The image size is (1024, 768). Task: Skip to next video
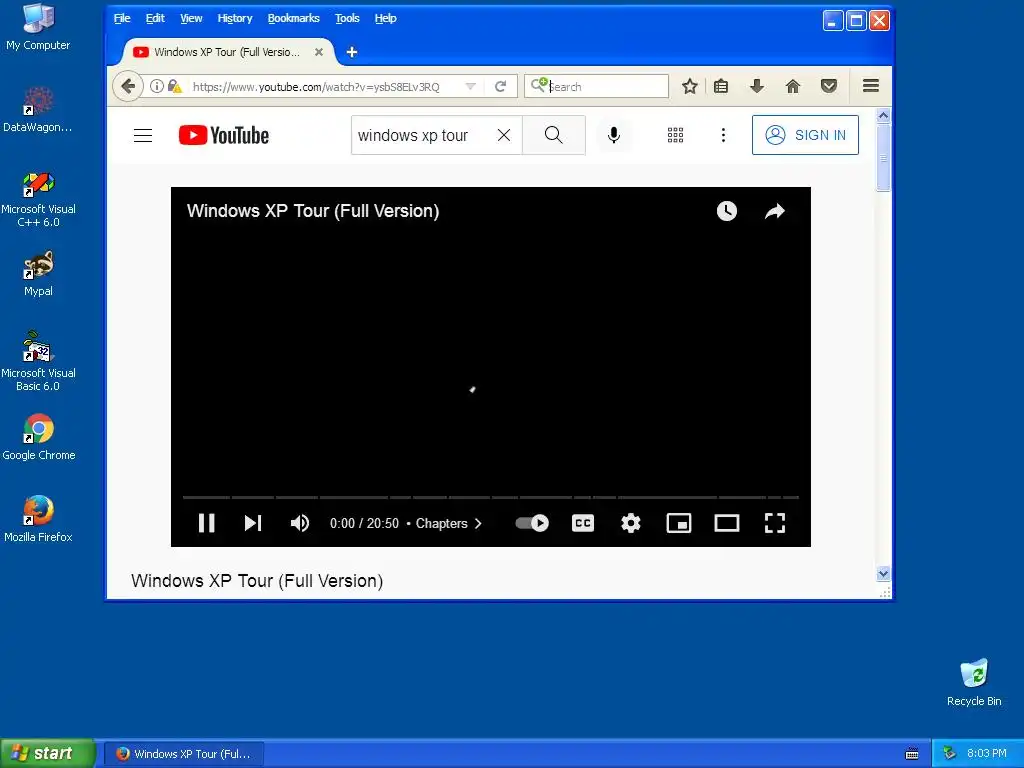253,523
